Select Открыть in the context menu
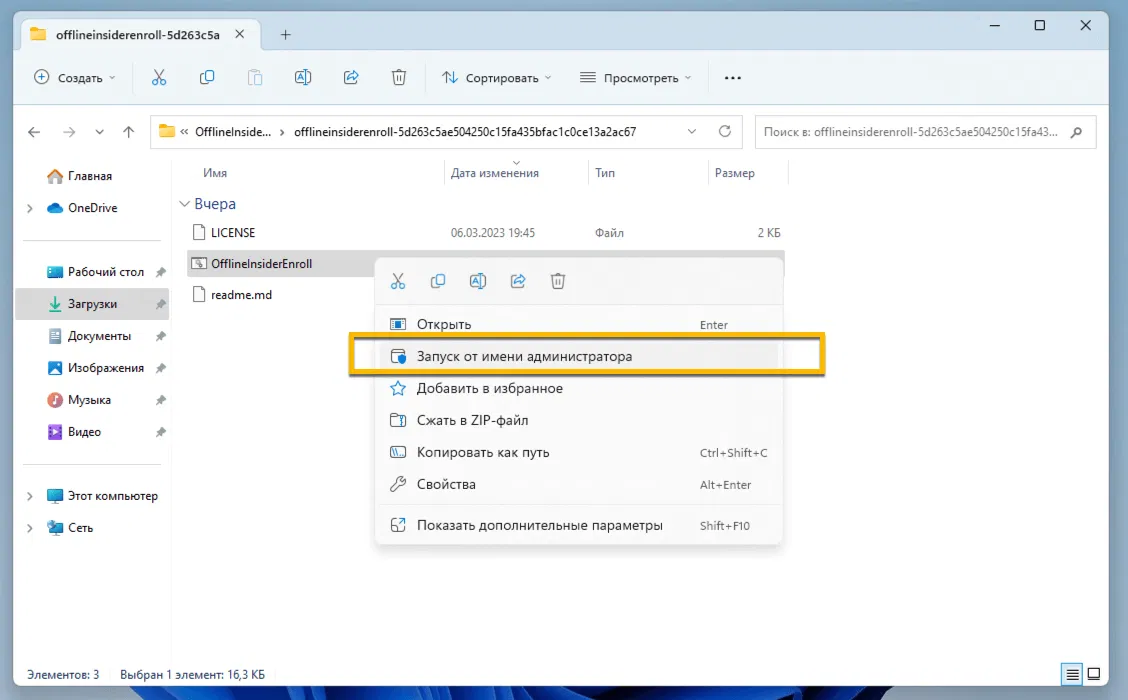The image size is (1128, 700). point(578,324)
